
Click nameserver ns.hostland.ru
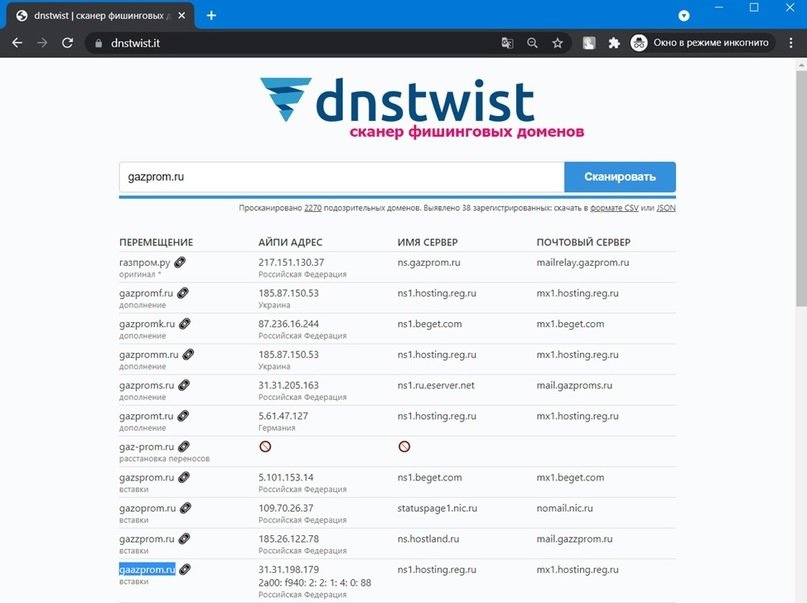(x=428, y=539)
